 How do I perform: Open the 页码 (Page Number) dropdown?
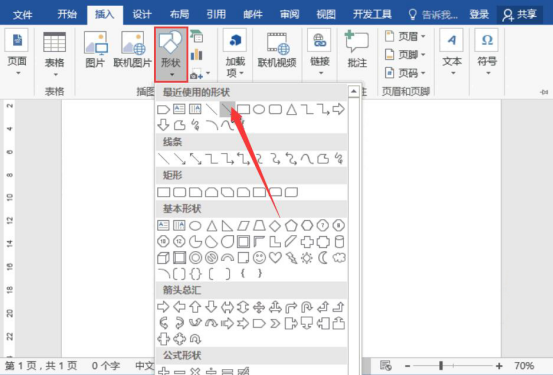pyautogui.click(x=405, y=73)
